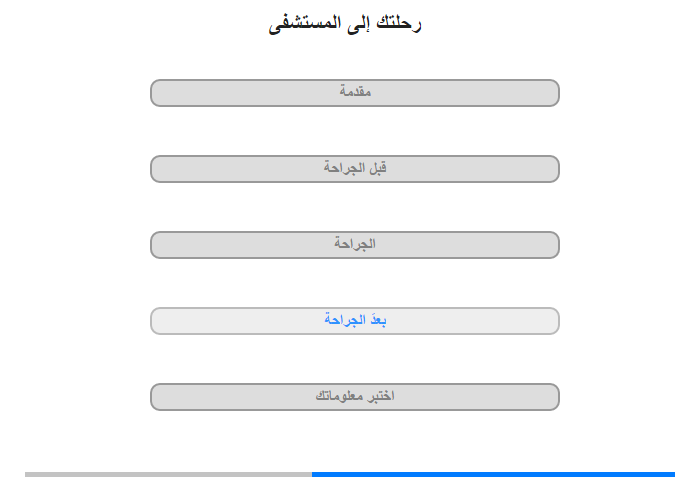Select the first gray button labeled مقدمة
This screenshot has width=700, height=480.
pos(354,93)
